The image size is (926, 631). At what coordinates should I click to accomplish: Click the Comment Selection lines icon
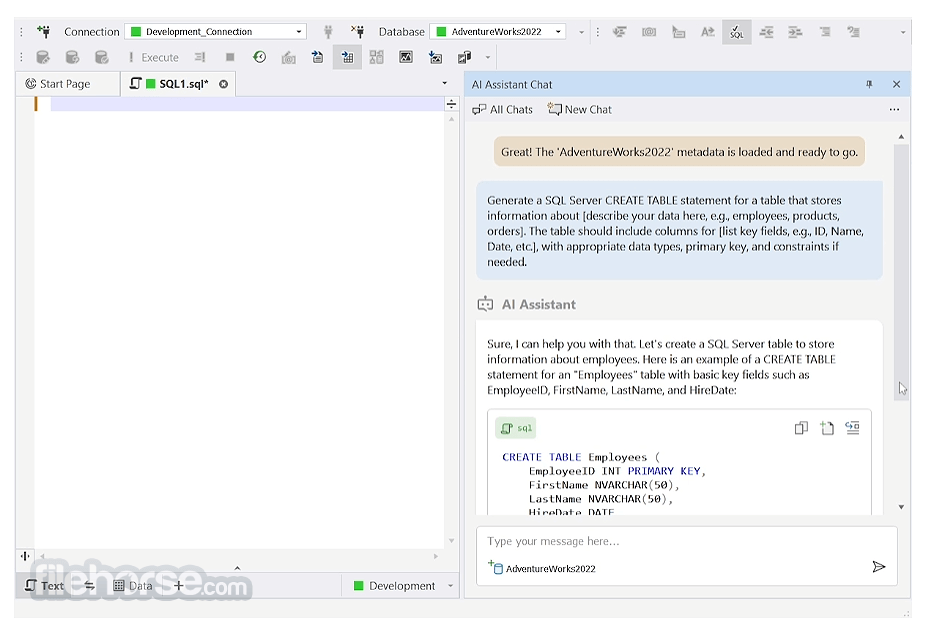824,32
